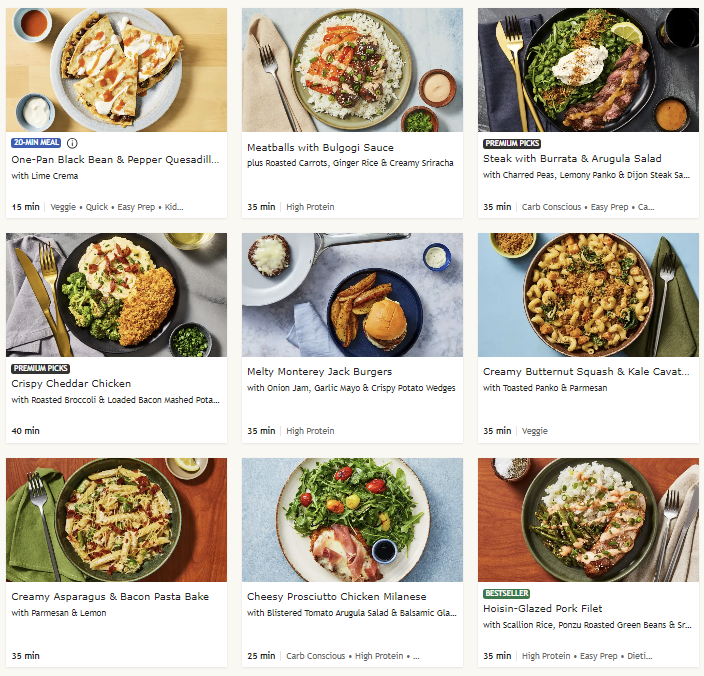Click the Premium Picks badge on the steak card
Screen dimensions: 704x676
pos(512,143)
